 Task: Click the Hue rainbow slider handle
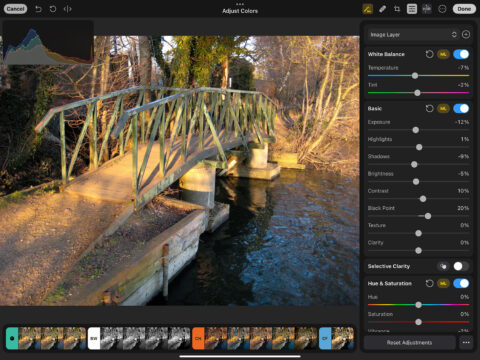coord(418,305)
